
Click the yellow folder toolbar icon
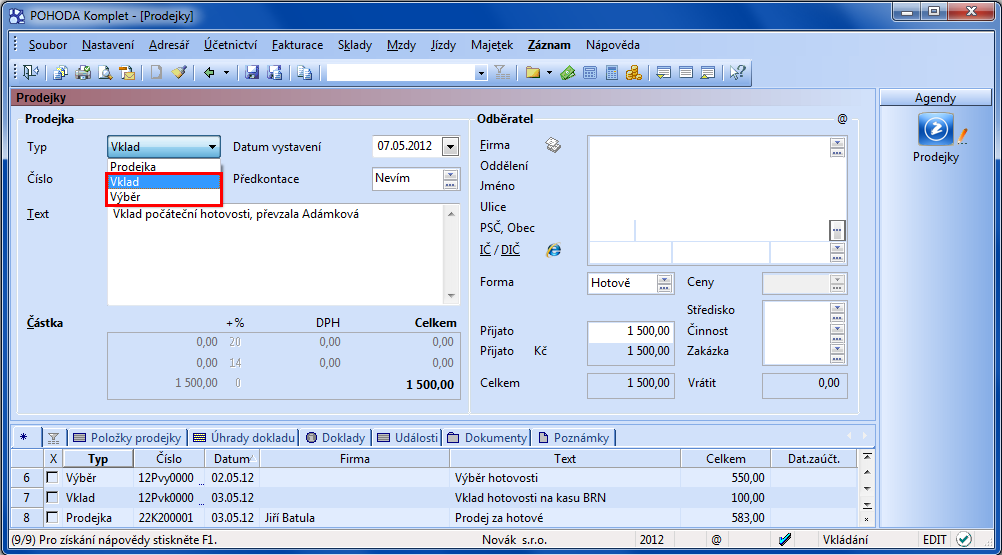532,73
